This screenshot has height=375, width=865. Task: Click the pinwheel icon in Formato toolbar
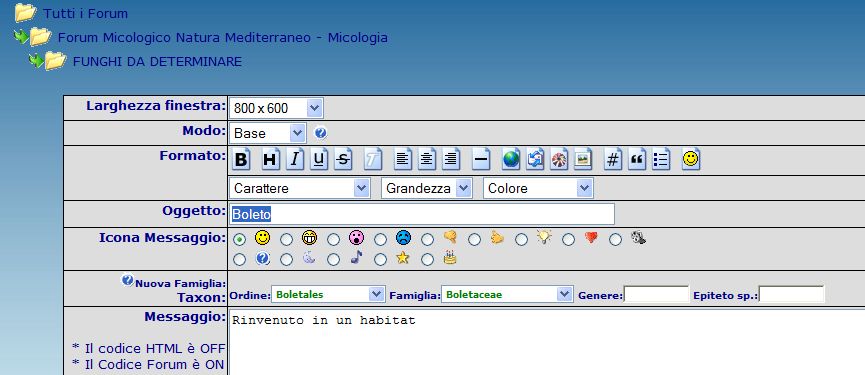point(559,160)
